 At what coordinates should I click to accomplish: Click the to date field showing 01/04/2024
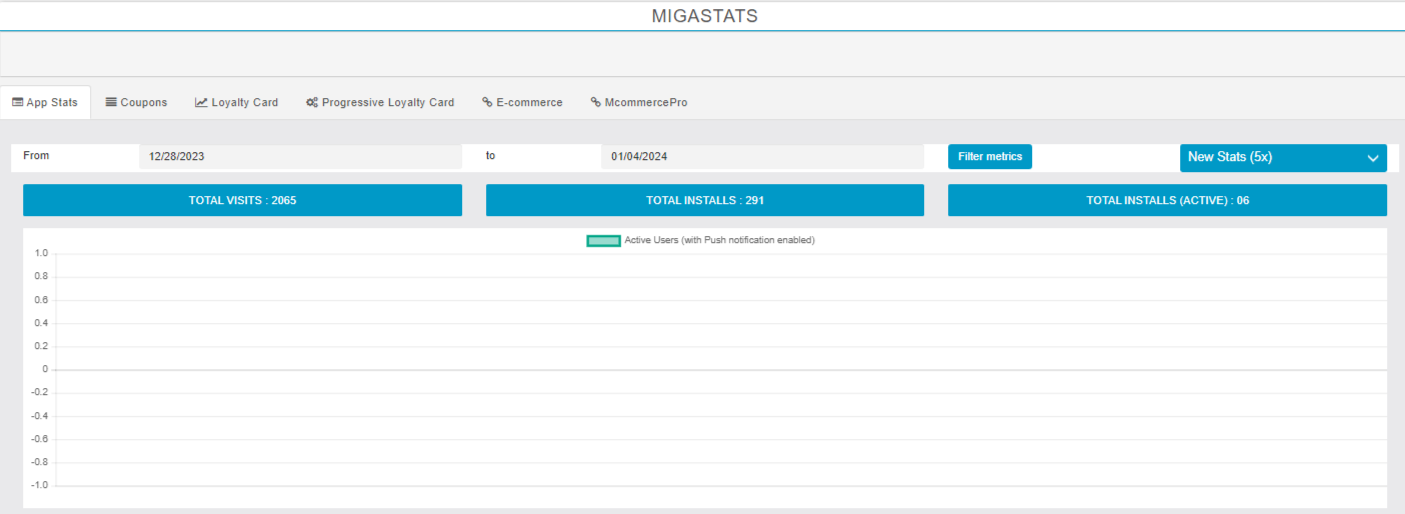(x=762, y=157)
